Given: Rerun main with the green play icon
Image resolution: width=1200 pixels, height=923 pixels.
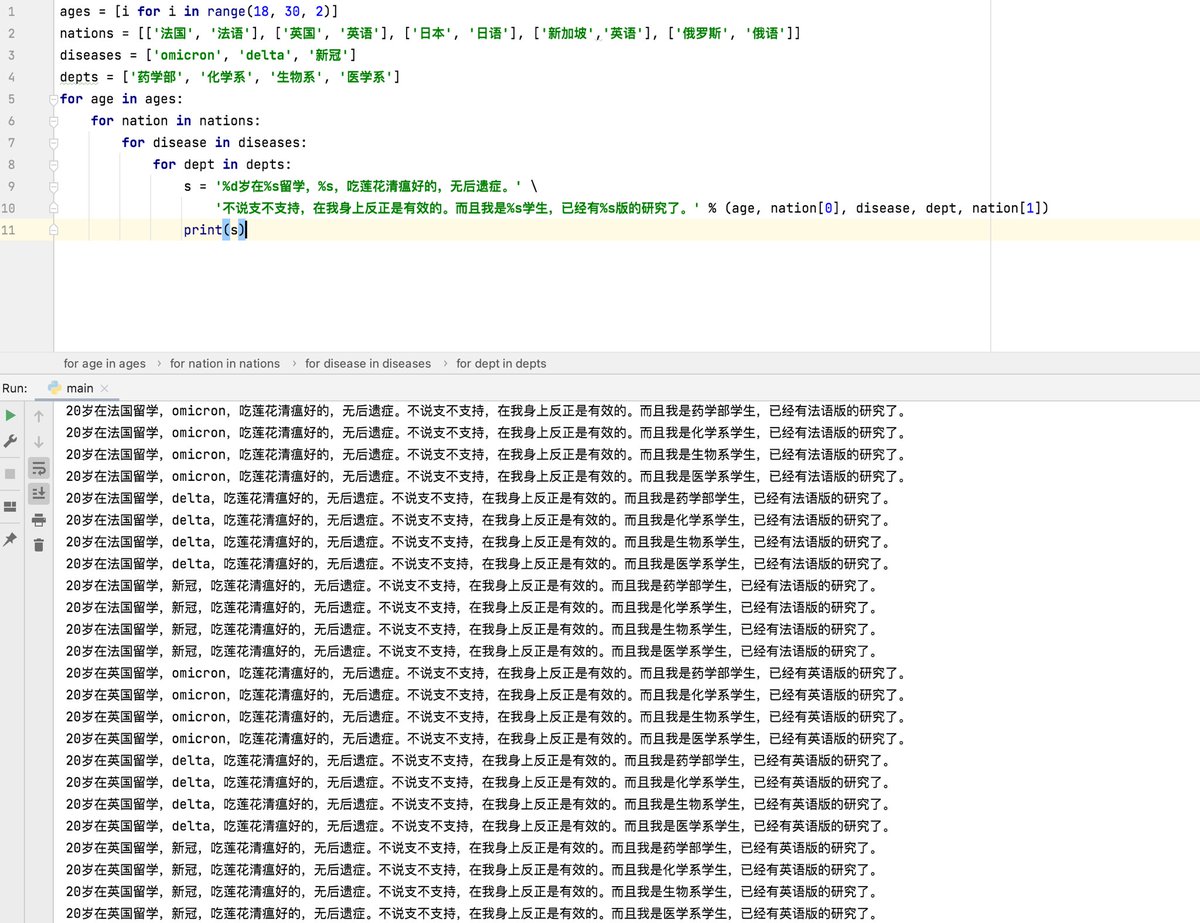Looking at the screenshot, I should (11, 415).
